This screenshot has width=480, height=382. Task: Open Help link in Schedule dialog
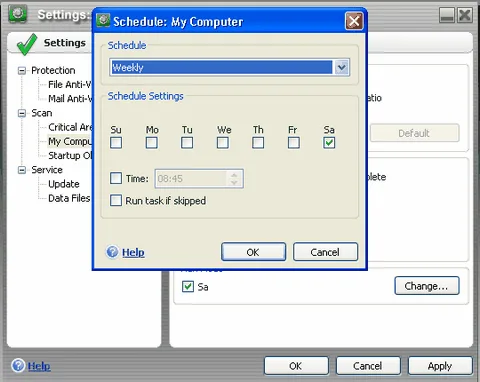click(133, 252)
